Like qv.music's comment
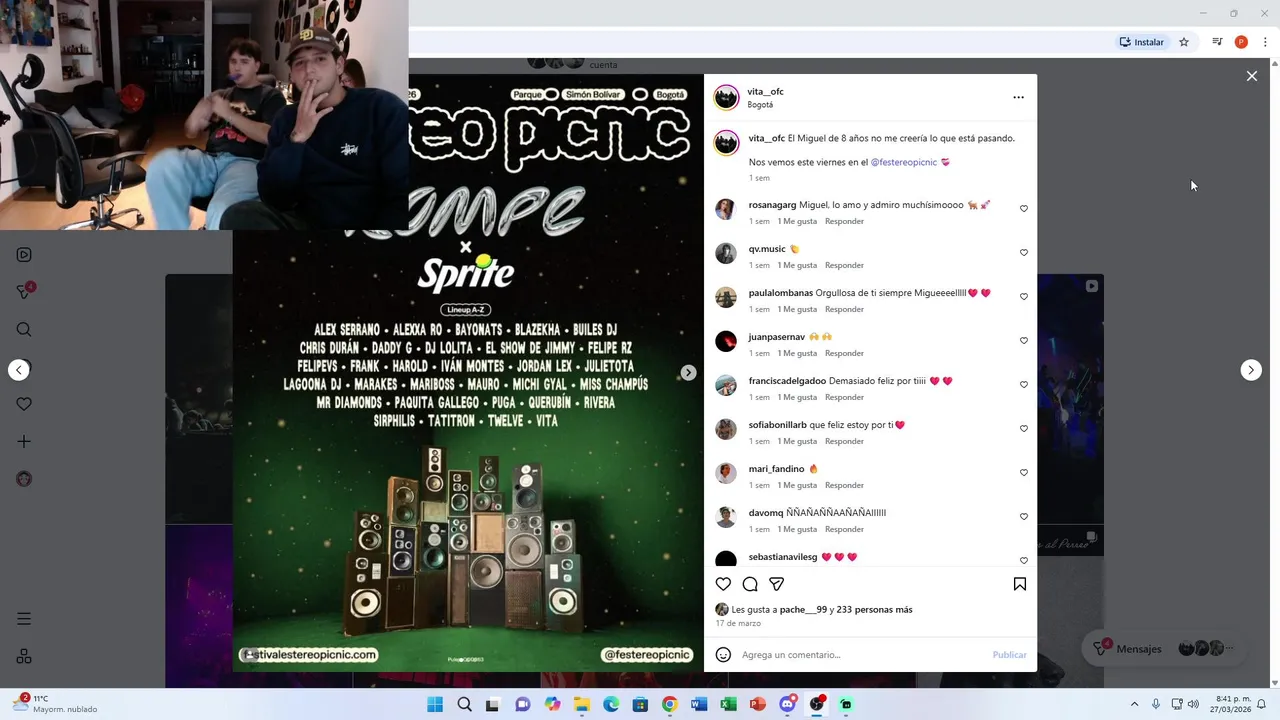 click(1023, 253)
